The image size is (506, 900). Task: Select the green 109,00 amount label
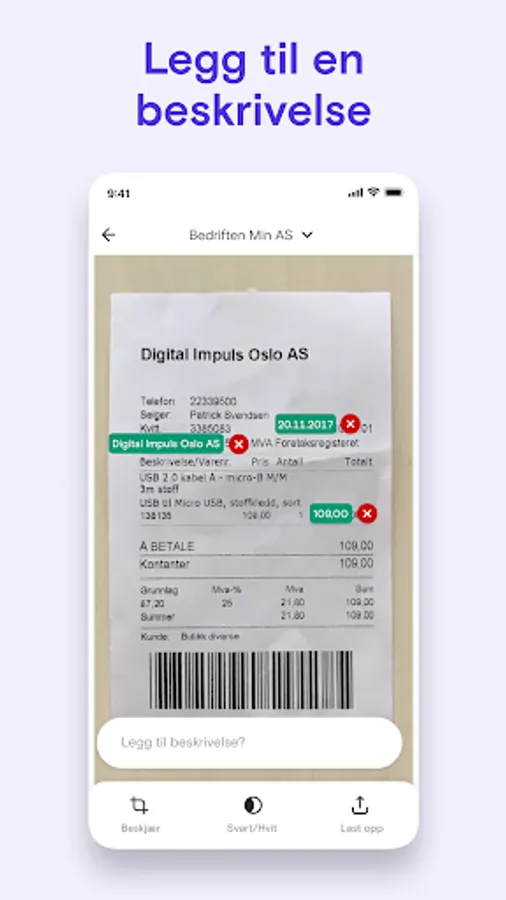331,513
